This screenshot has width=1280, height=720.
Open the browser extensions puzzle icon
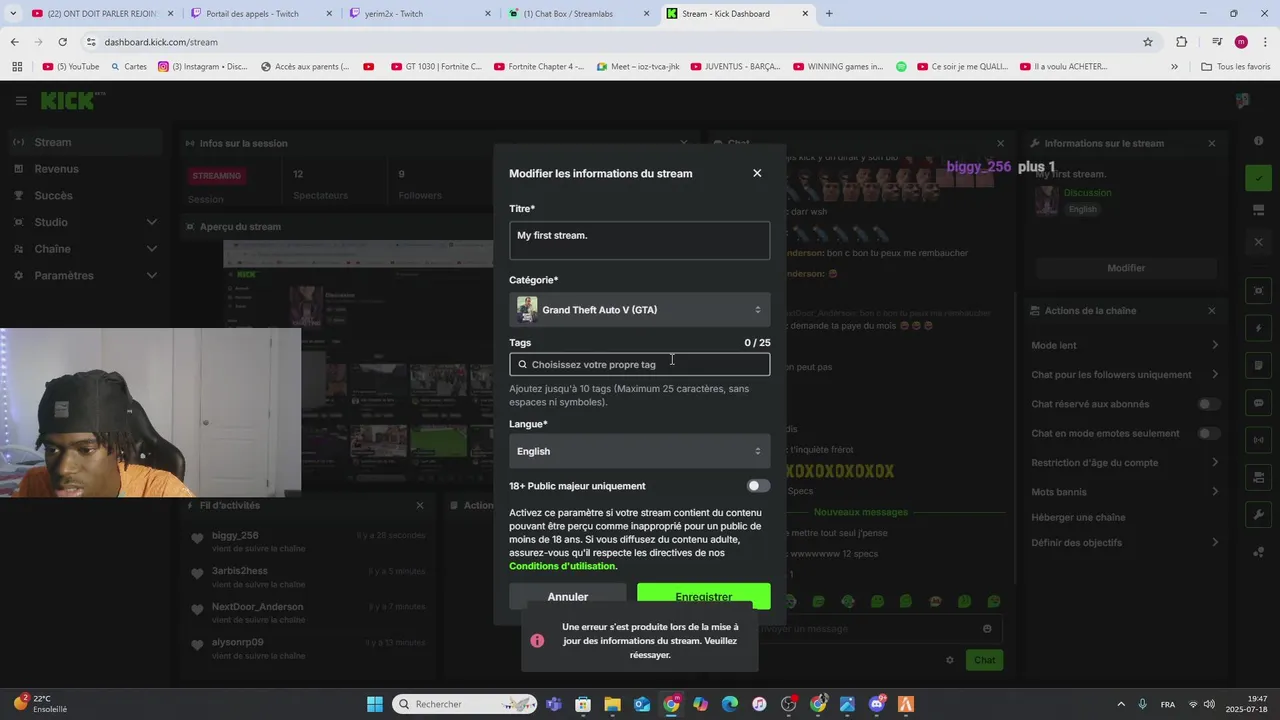point(1181,42)
